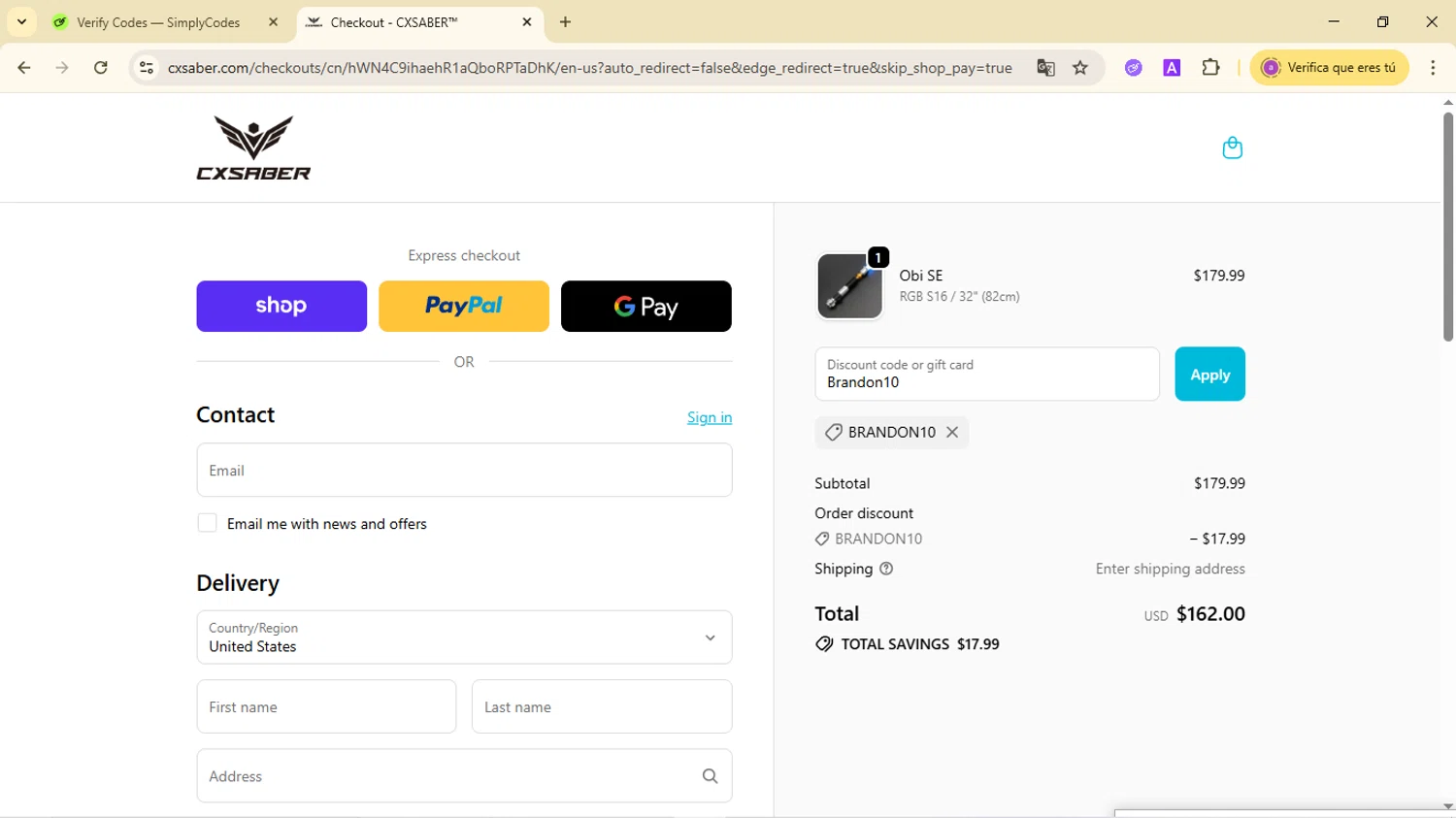
Task: Click the 'Verifica que eres tú' profile button
Action: click(1329, 68)
